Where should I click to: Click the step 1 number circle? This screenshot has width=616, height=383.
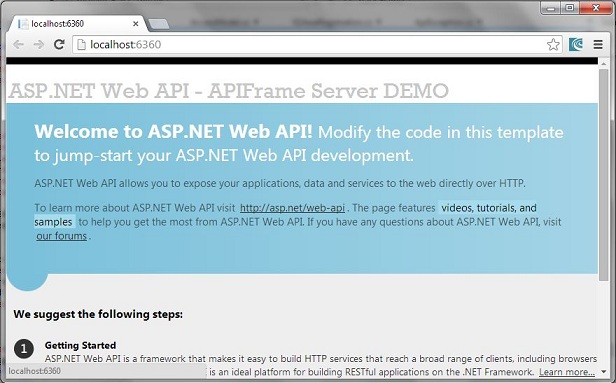pos(24,348)
